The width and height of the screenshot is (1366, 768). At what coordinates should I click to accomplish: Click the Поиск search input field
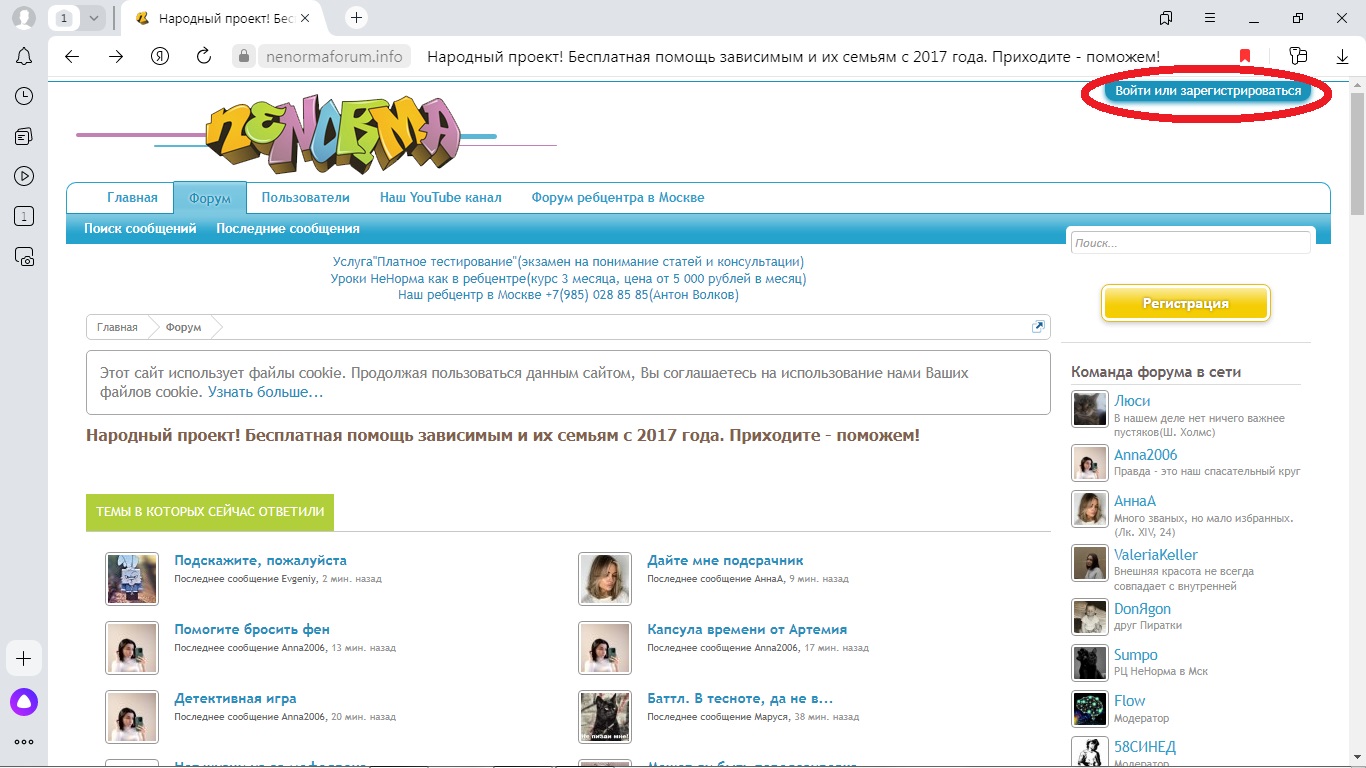pyautogui.click(x=1190, y=243)
